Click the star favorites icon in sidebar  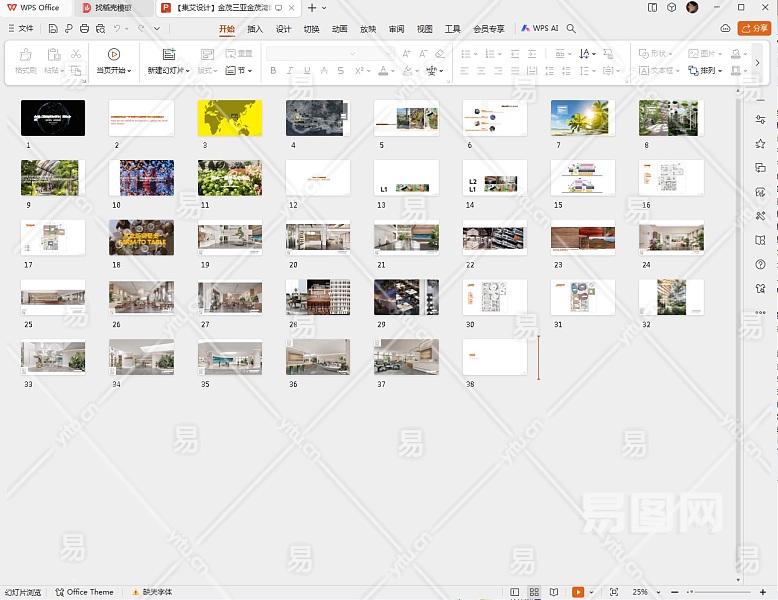tap(760, 144)
